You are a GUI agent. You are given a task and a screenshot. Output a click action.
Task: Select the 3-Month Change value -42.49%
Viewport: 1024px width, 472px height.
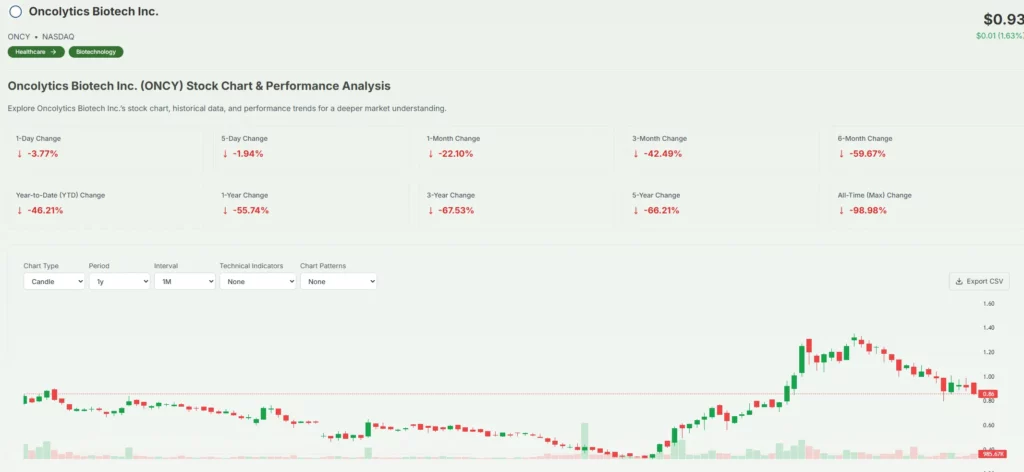click(662, 154)
